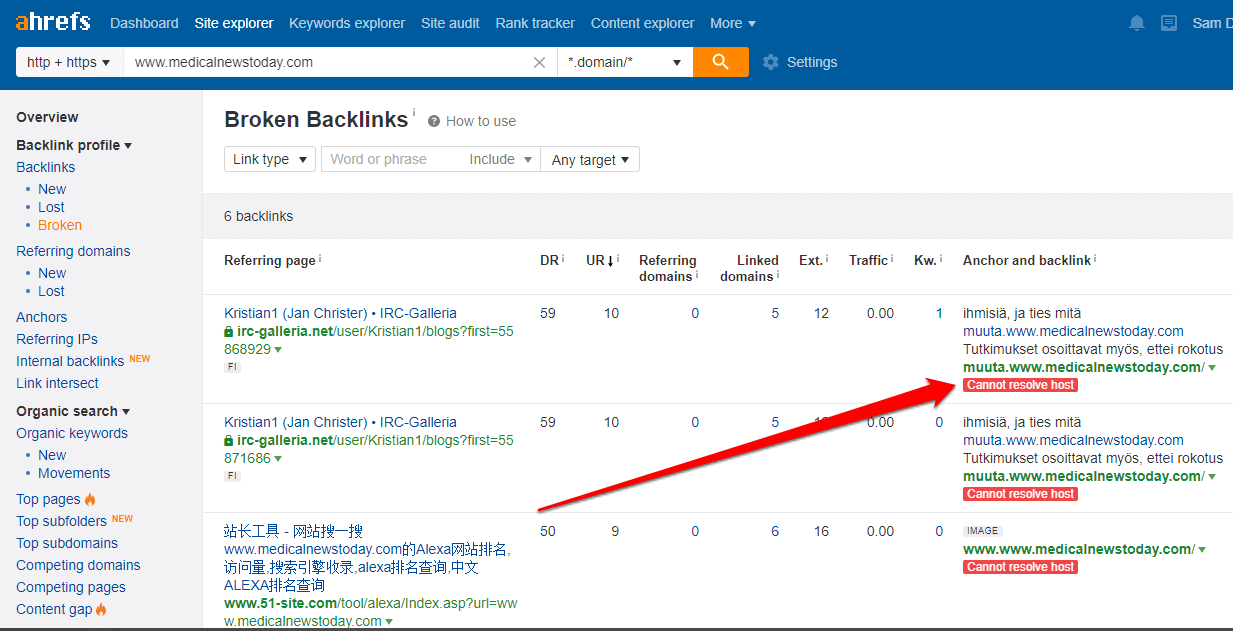
Task: Open Overview in the sidebar
Action: point(47,117)
